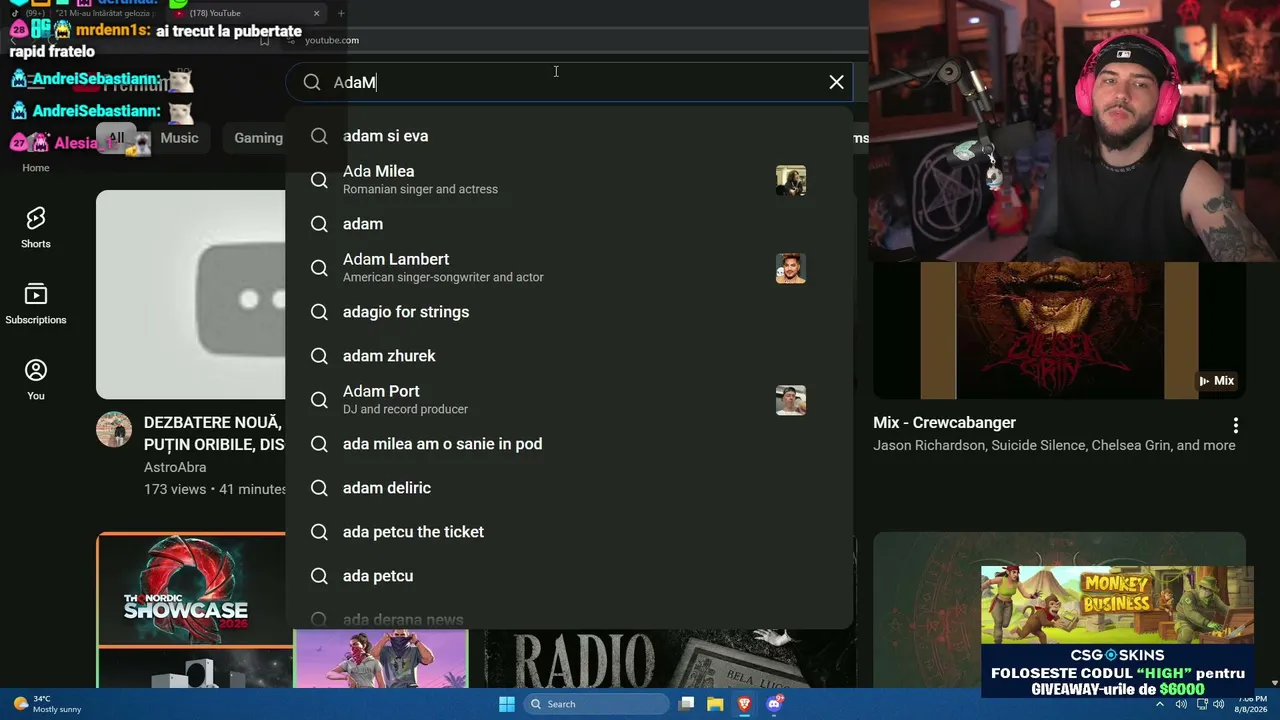Select 'ada milea am o sanie in pod'

coord(569,444)
